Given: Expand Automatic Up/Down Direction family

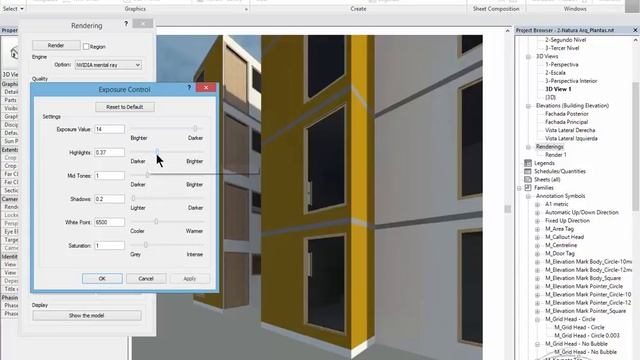Looking at the screenshot, I should click(538, 212).
